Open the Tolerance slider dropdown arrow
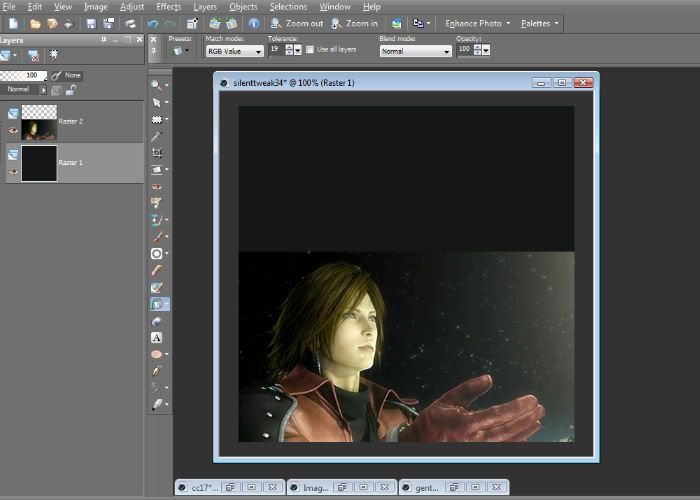The image size is (700, 500). [x=298, y=50]
